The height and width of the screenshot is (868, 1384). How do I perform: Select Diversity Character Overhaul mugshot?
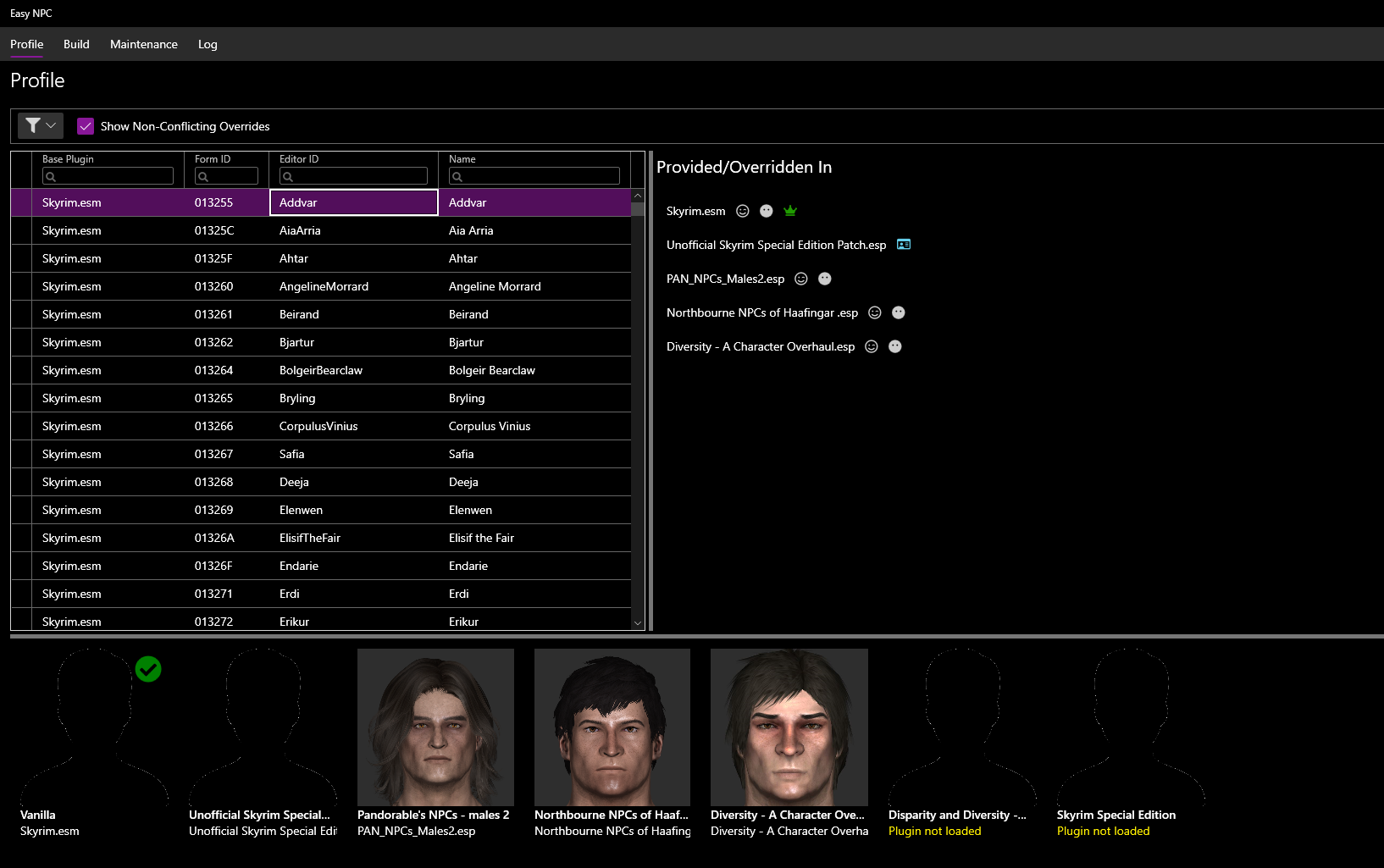click(789, 727)
